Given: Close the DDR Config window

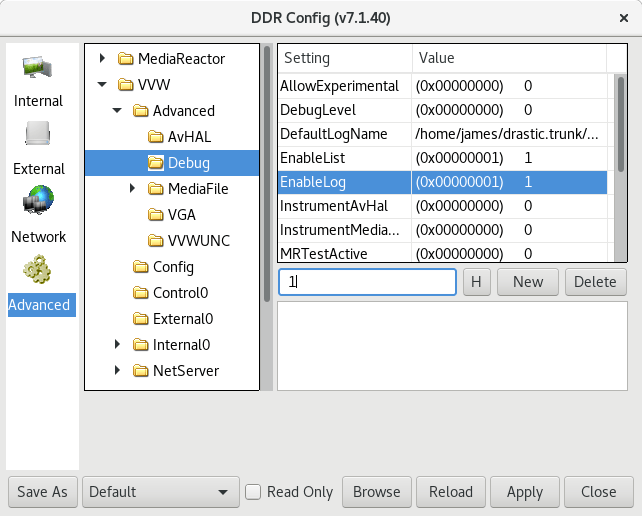Looking at the screenshot, I should 624,18.
